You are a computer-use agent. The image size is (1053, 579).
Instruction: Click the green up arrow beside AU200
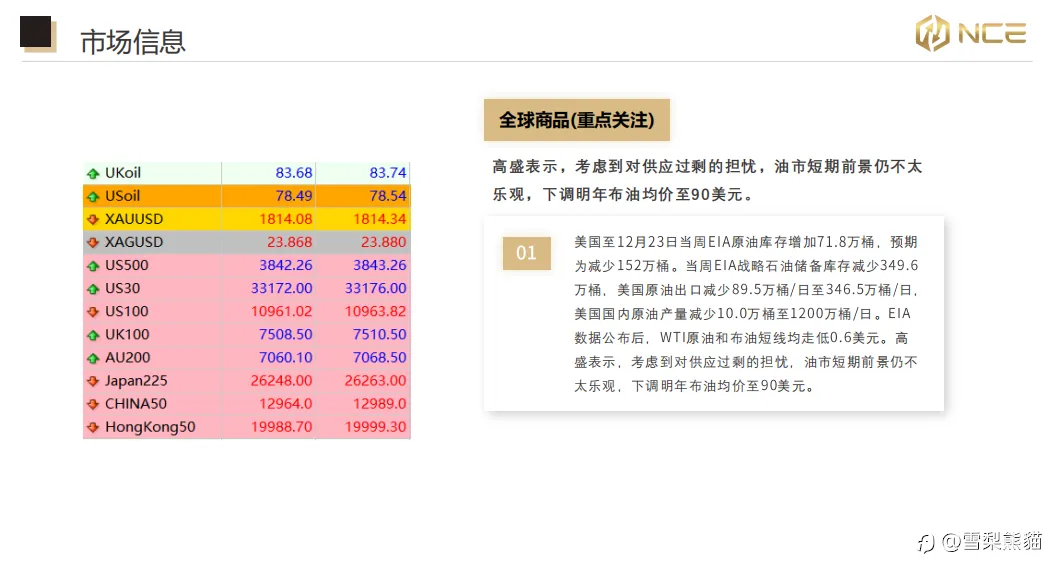[93, 358]
